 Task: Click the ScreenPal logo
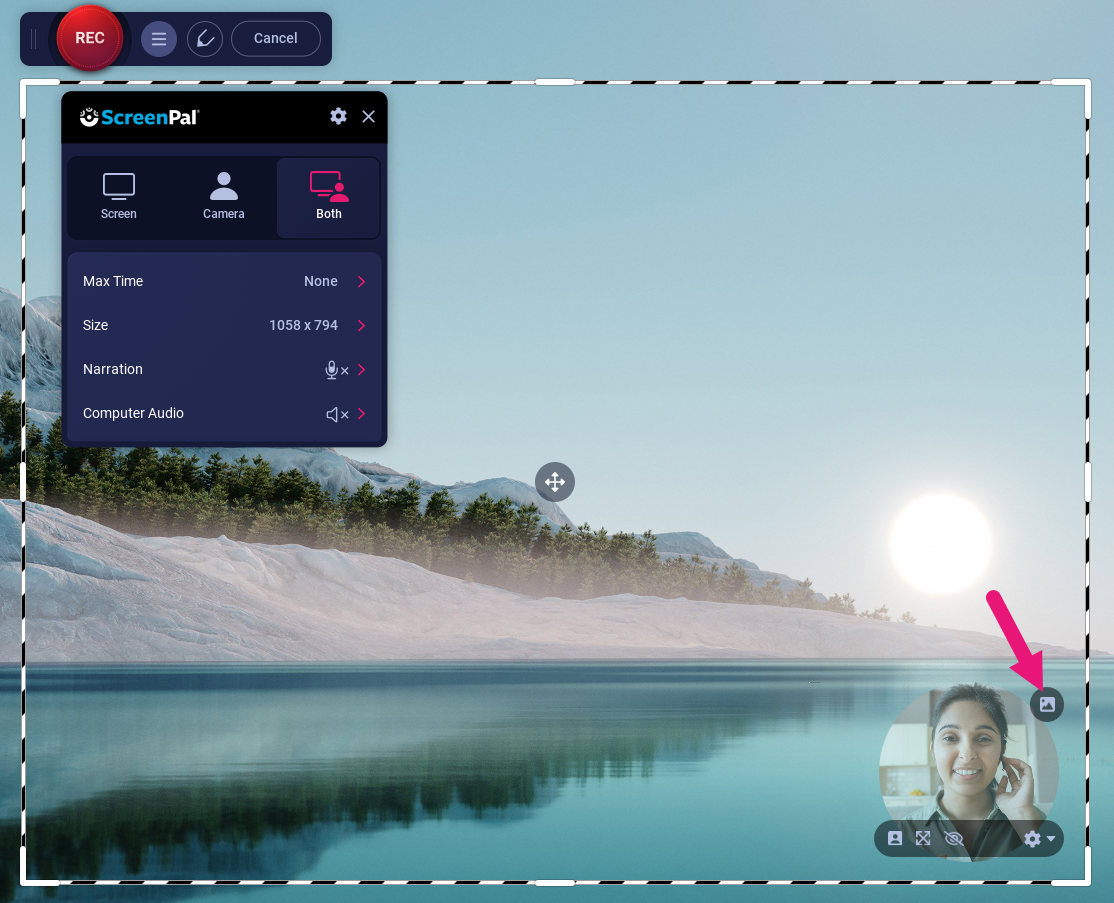(x=139, y=117)
